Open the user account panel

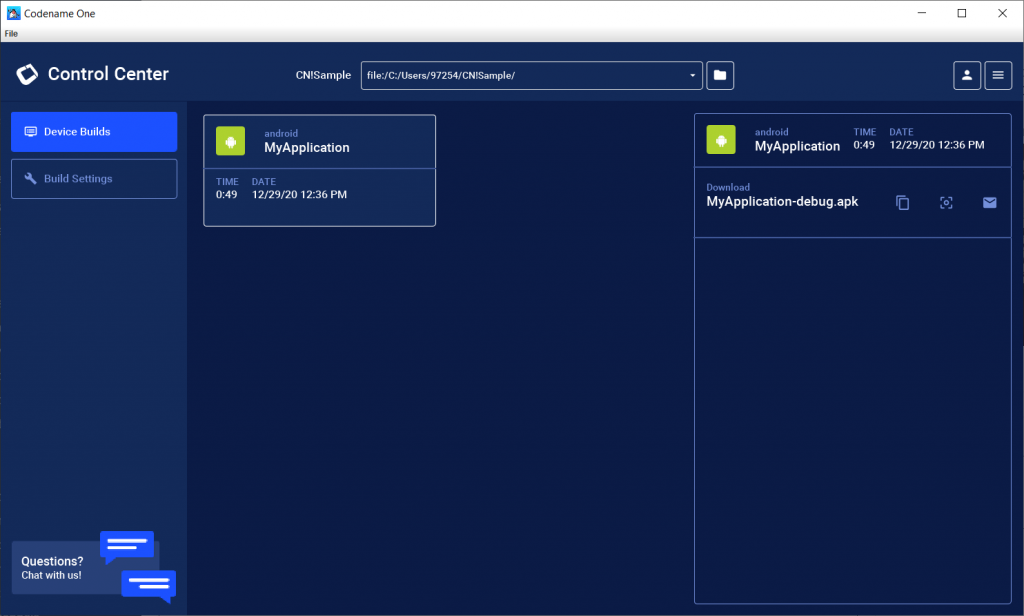[966, 74]
